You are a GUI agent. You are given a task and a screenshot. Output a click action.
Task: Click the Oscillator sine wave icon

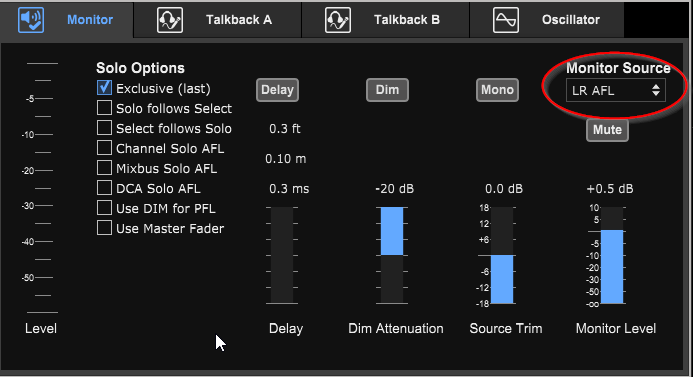click(506, 20)
